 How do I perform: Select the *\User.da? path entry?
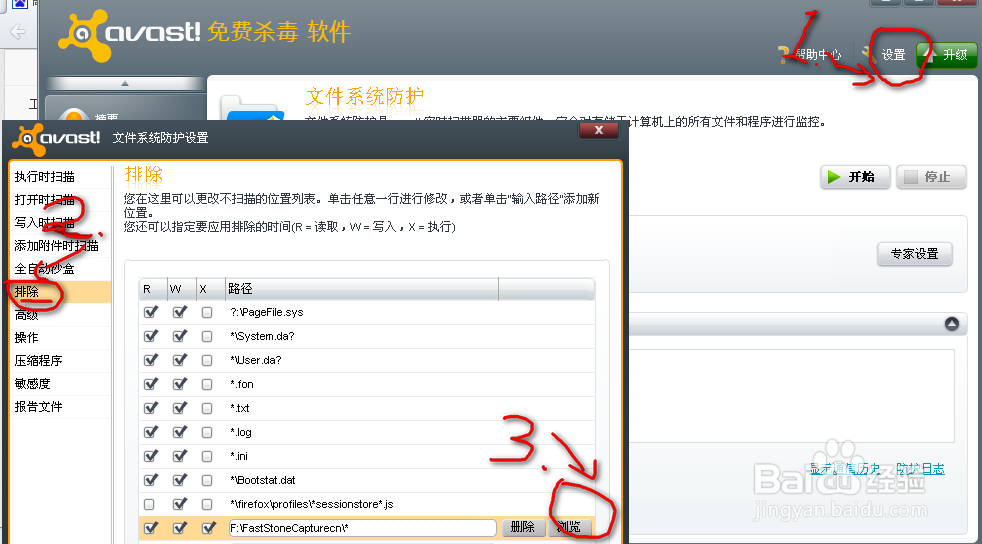(256, 360)
